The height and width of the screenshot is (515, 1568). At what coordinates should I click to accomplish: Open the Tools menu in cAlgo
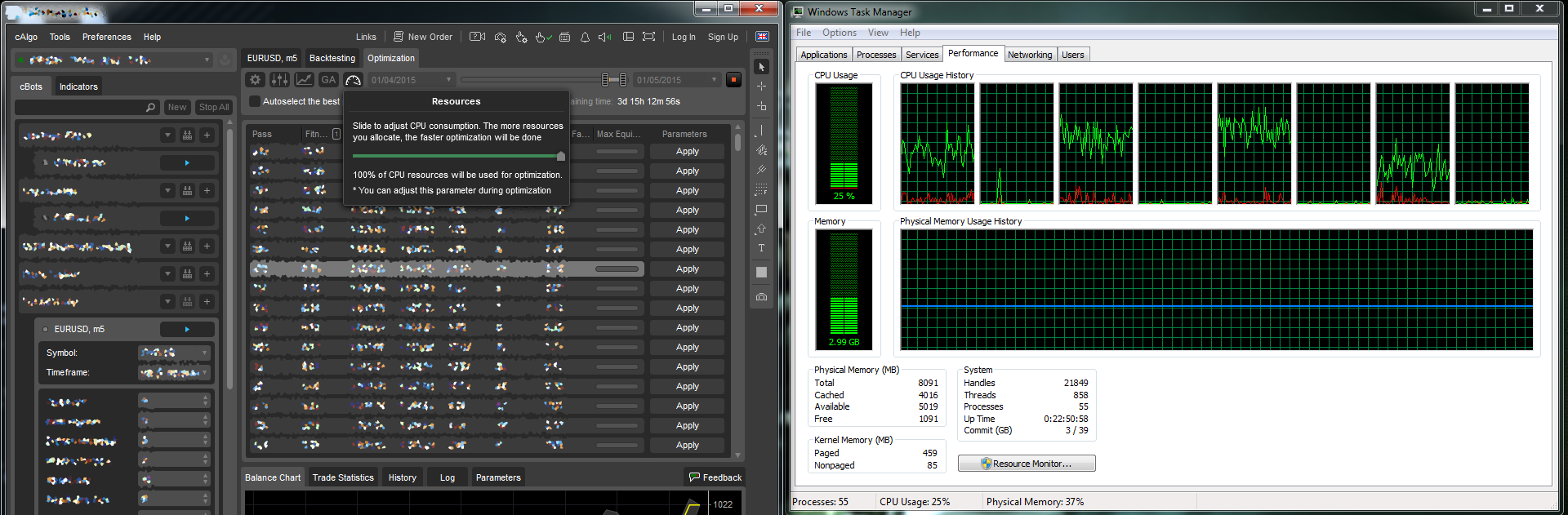pyautogui.click(x=60, y=37)
